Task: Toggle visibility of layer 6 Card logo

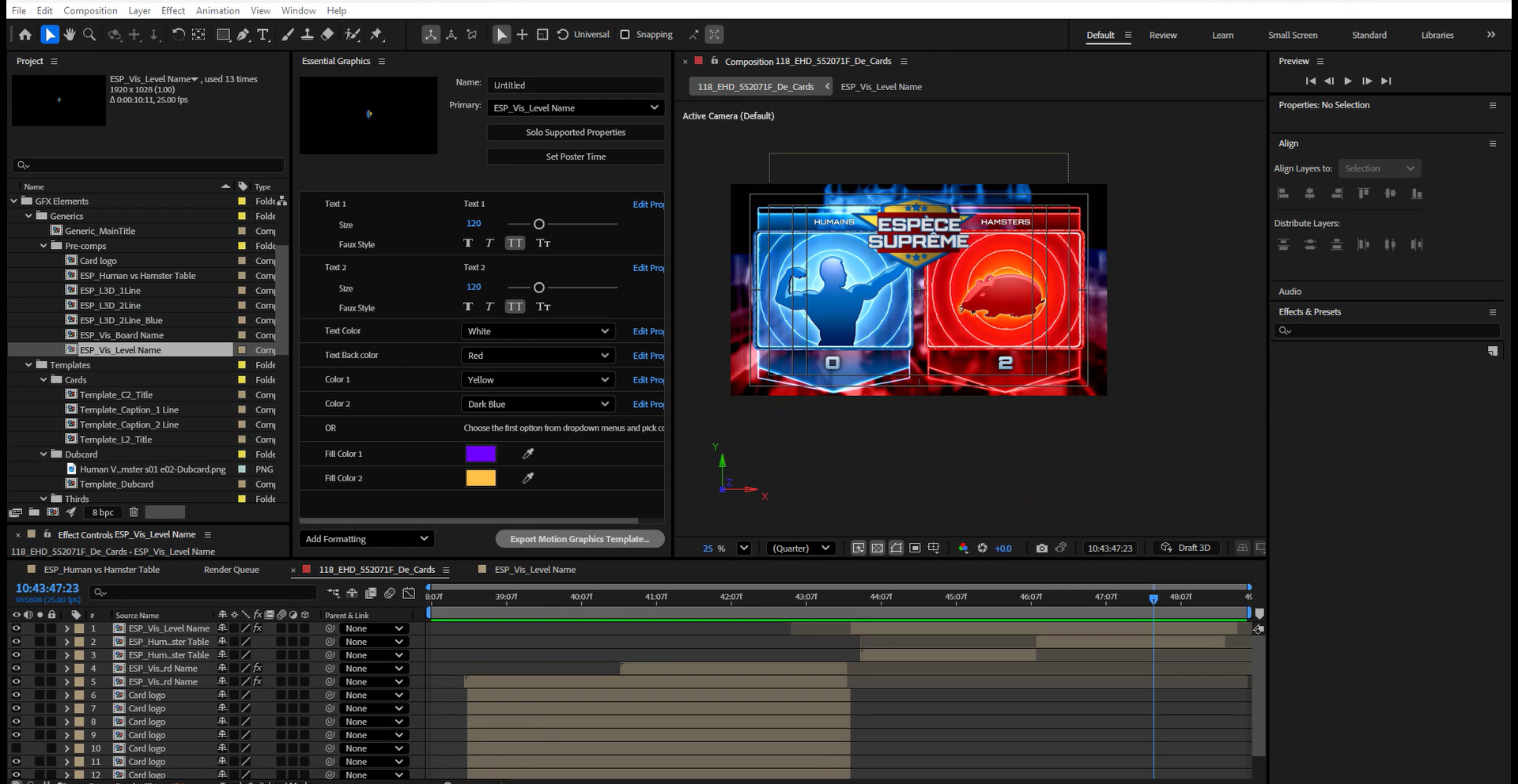Action: 16,695
